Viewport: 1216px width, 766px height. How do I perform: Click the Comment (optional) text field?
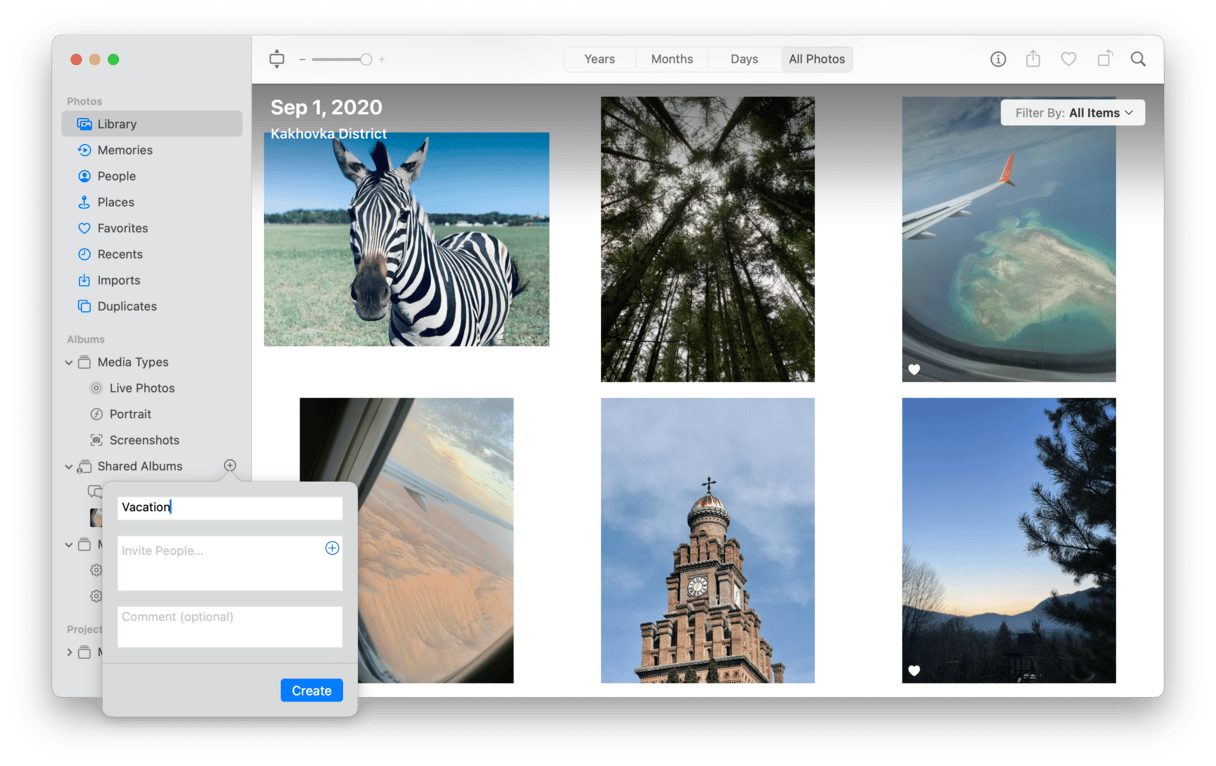tap(230, 627)
